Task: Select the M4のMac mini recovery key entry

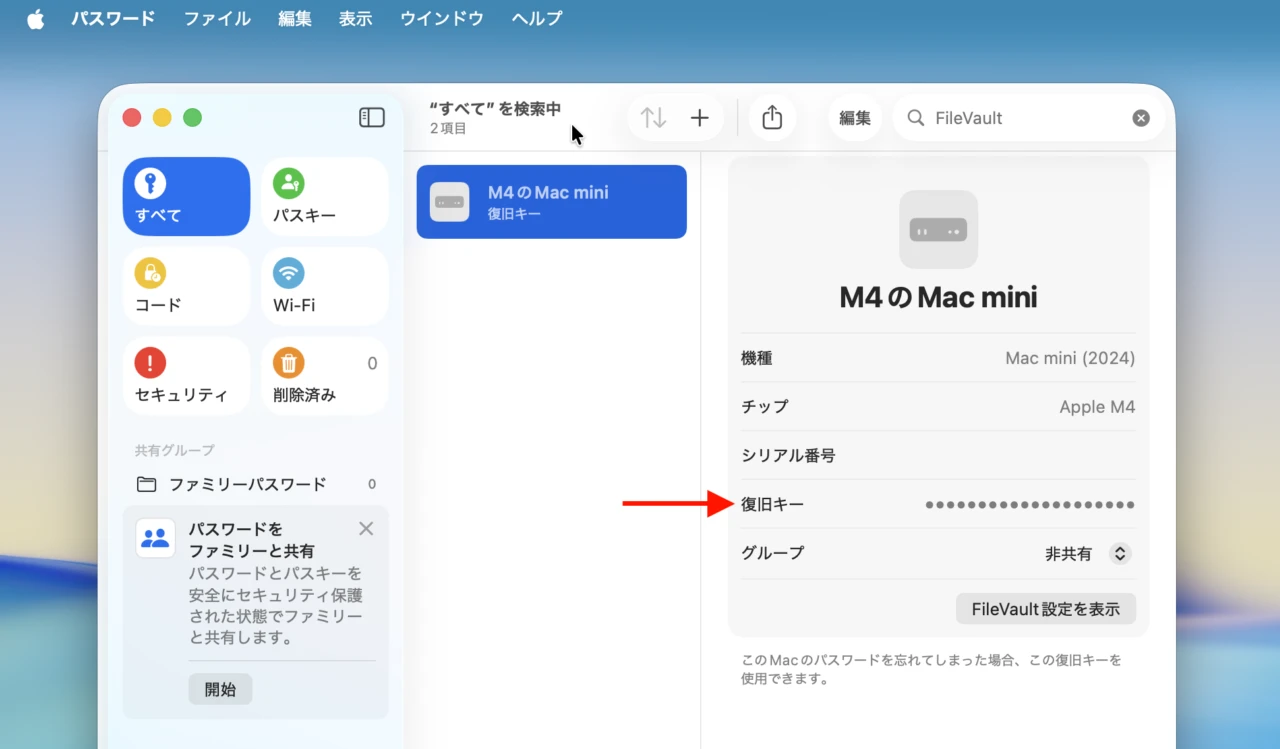Action: tap(551, 201)
